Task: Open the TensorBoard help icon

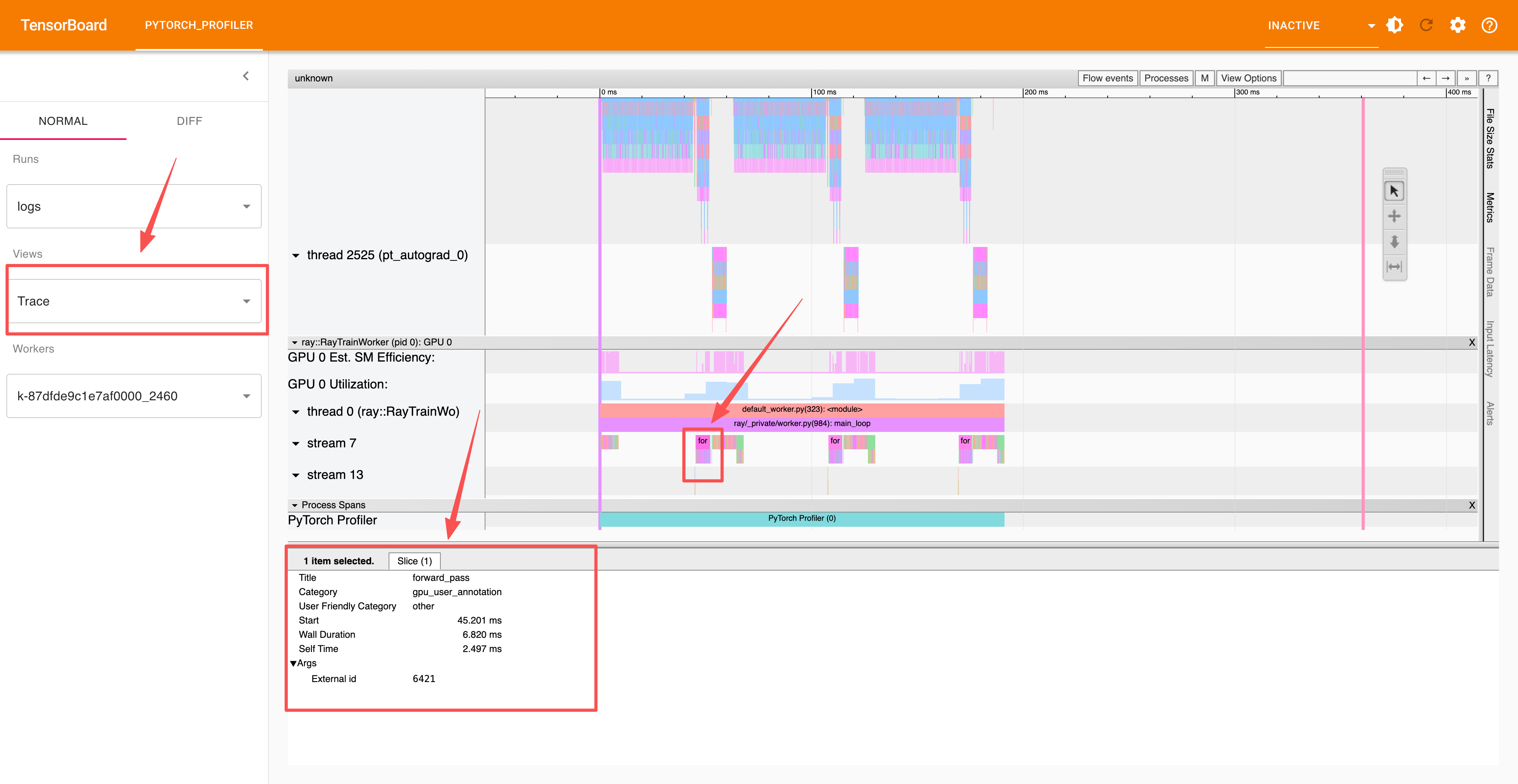Action: point(1489,25)
